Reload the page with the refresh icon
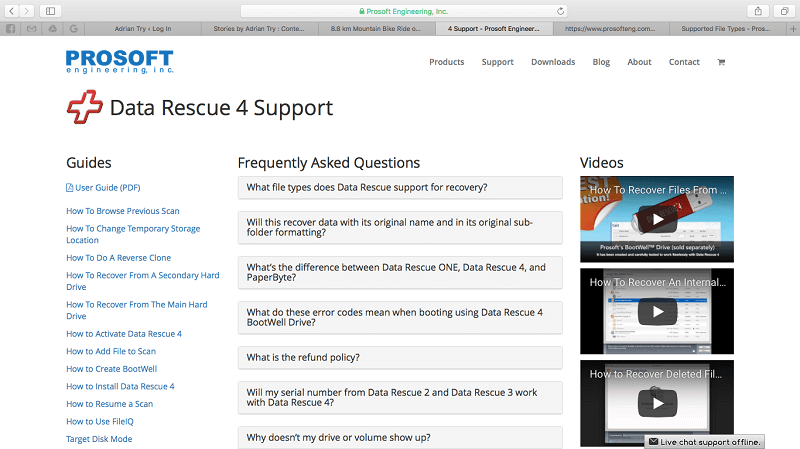The image size is (800, 449). pos(560,11)
